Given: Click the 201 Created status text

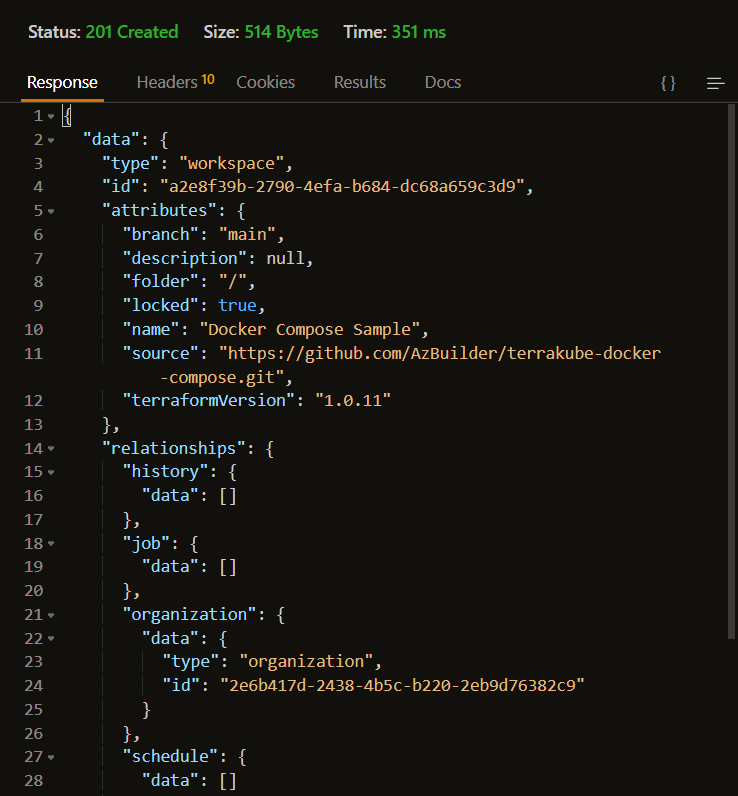Looking at the screenshot, I should (131, 32).
